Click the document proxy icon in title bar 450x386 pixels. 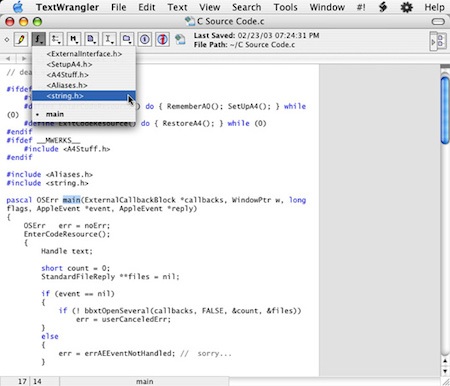tap(190, 21)
